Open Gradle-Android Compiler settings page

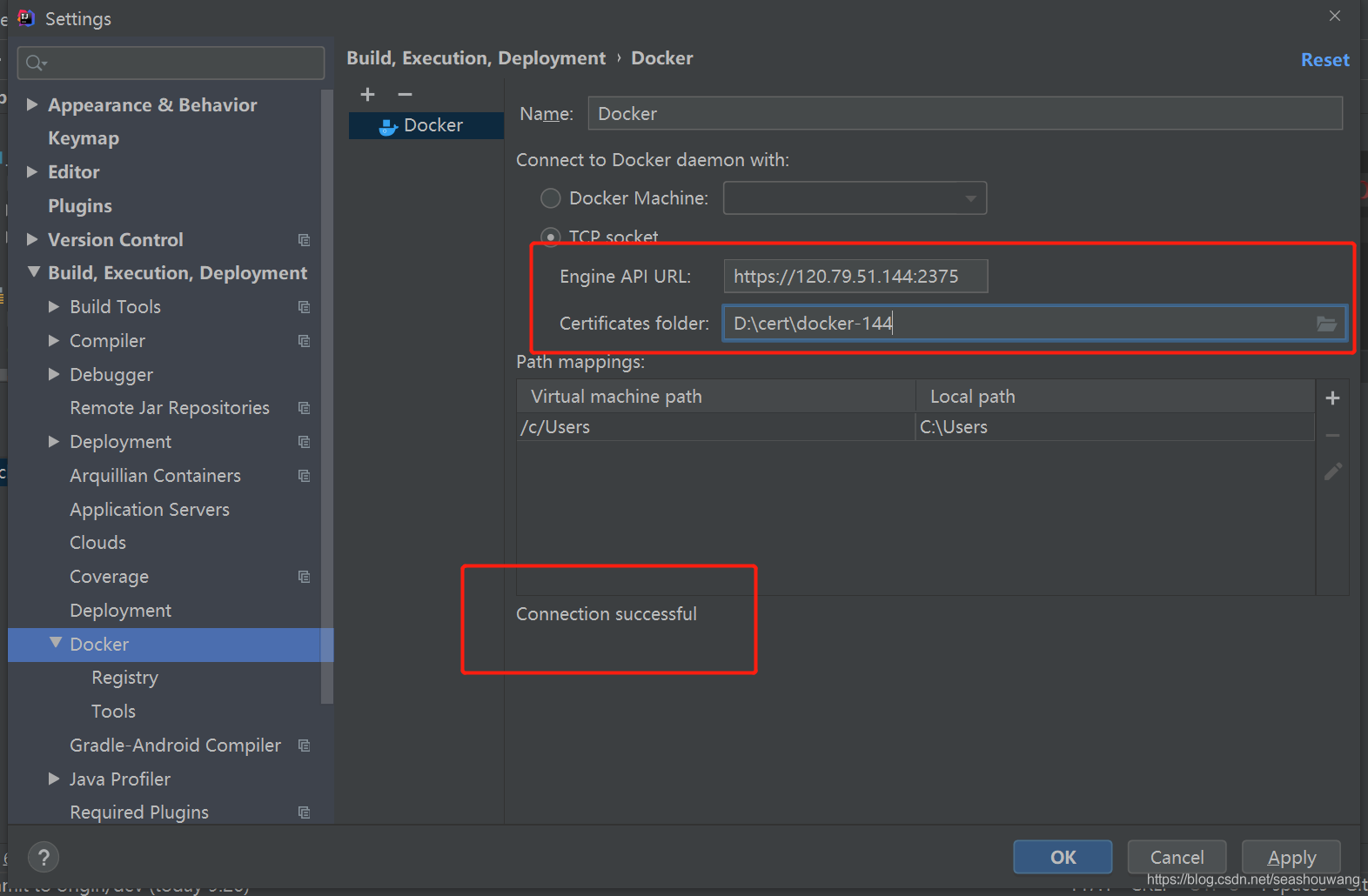175,746
